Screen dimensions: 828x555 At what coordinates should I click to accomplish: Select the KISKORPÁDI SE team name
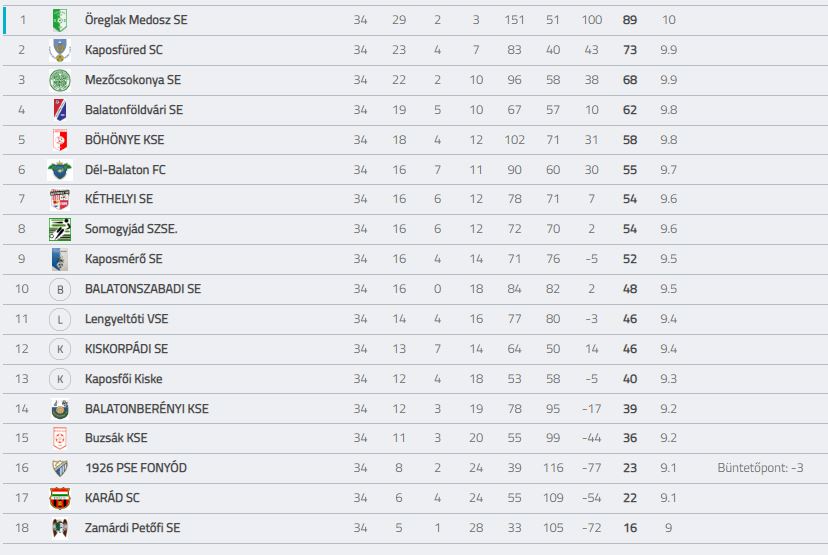coord(126,349)
